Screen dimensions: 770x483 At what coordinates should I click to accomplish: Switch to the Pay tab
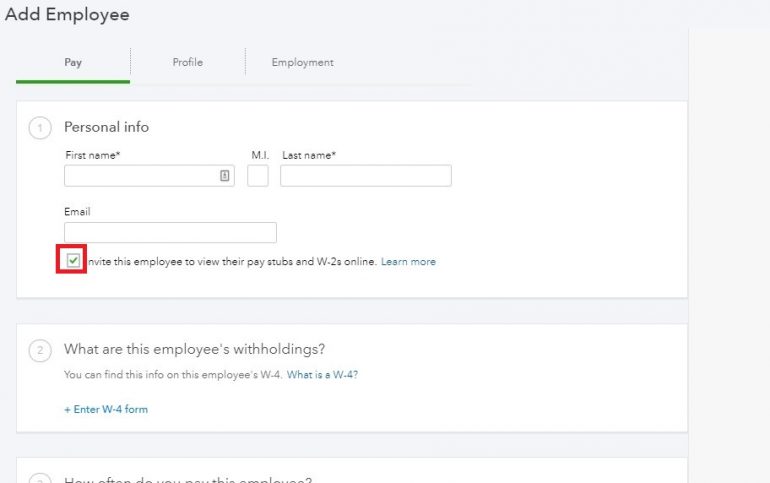(x=73, y=62)
